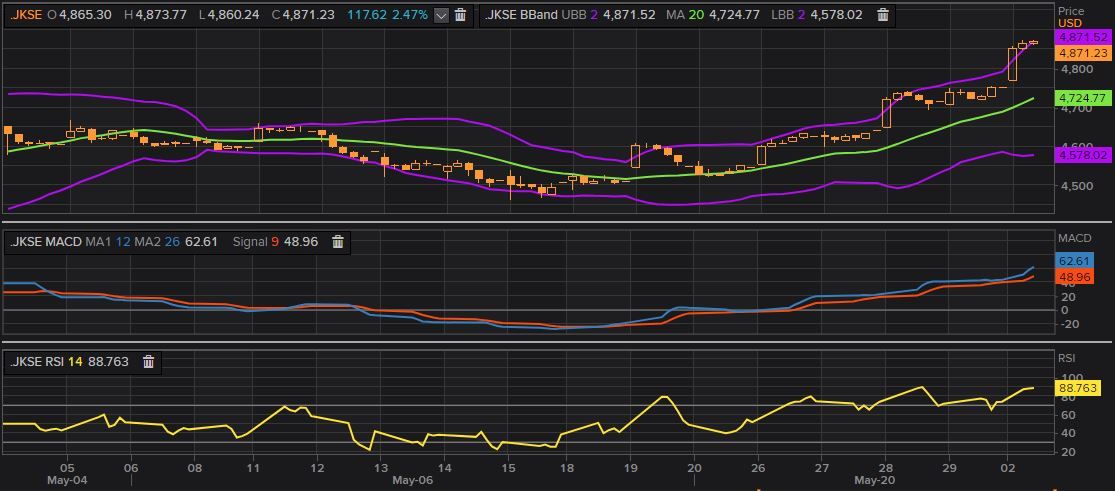Select the LBB parameter value 2
Image resolution: width=1115 pixels, height=491 pixels.
(x=801, y=14)
